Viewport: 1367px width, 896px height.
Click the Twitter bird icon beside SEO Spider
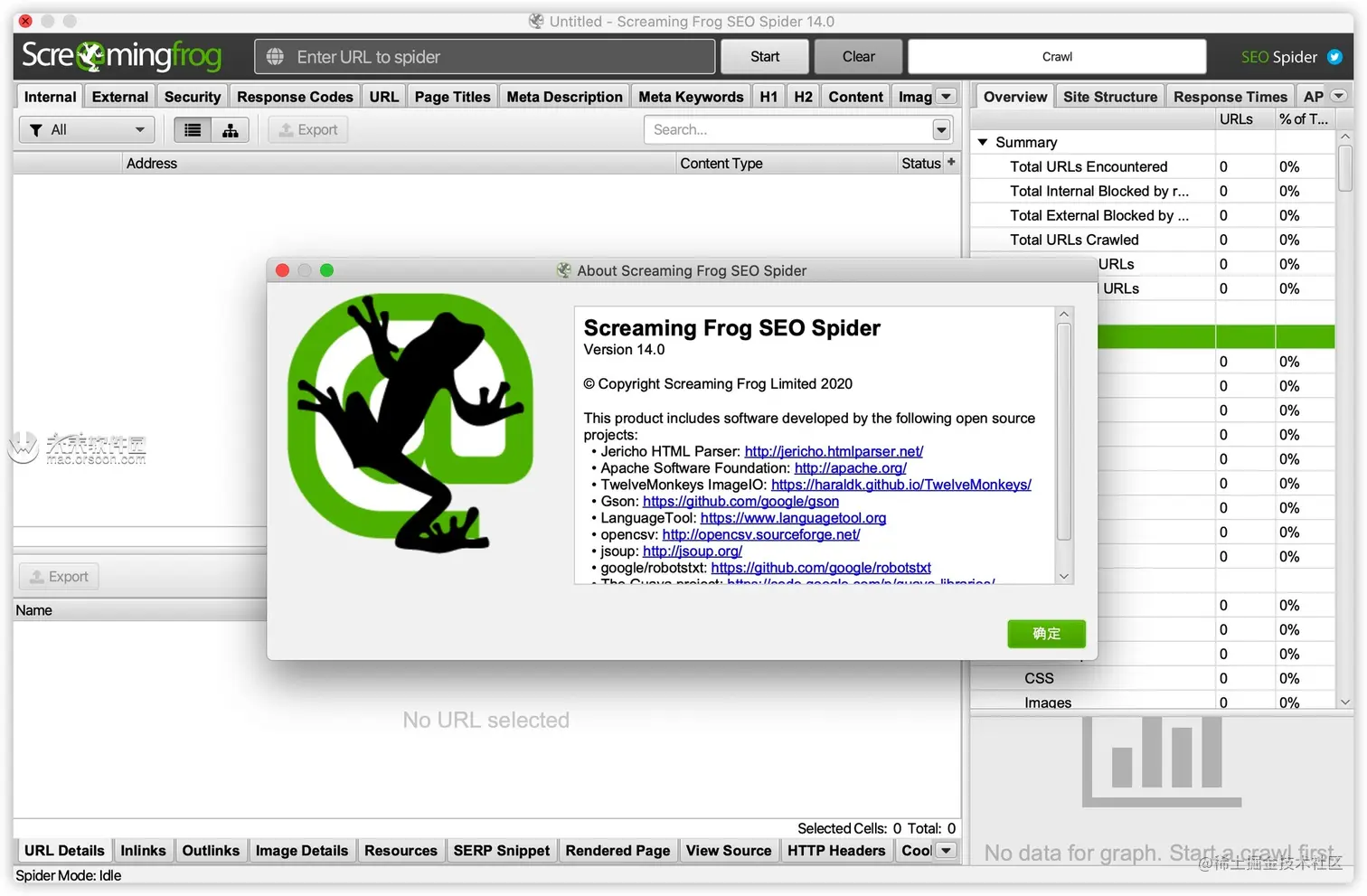(1334, 57)
